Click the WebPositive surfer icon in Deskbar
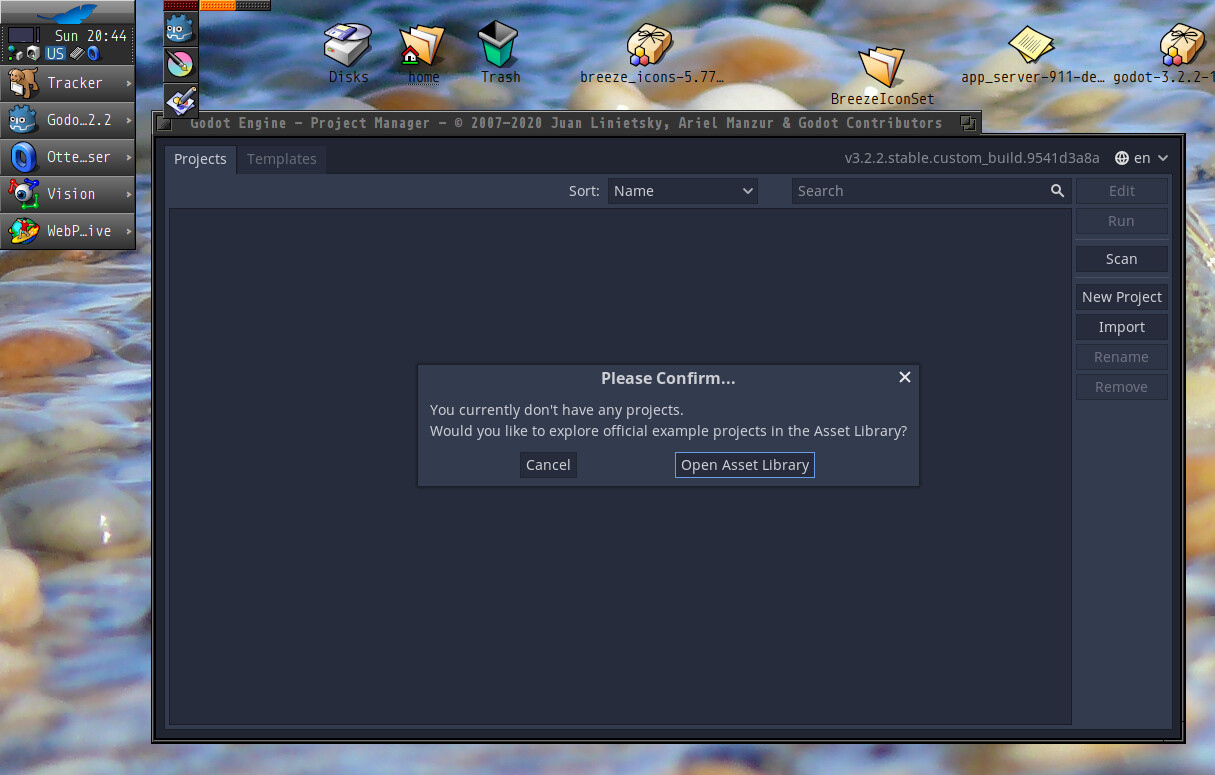This screenshot has width=1215, height=775. tap(23, 231)
